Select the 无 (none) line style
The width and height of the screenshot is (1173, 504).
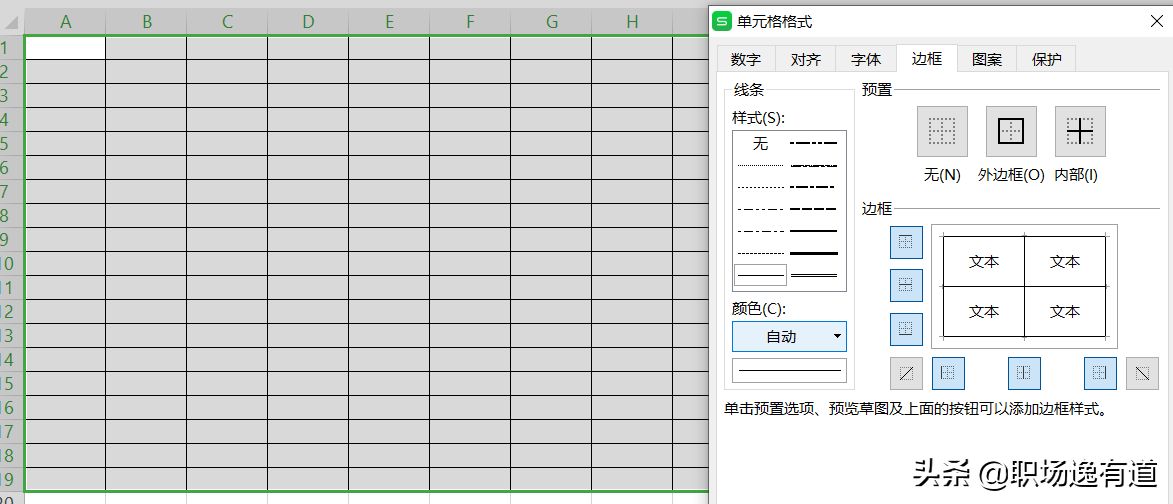point(760,143)
